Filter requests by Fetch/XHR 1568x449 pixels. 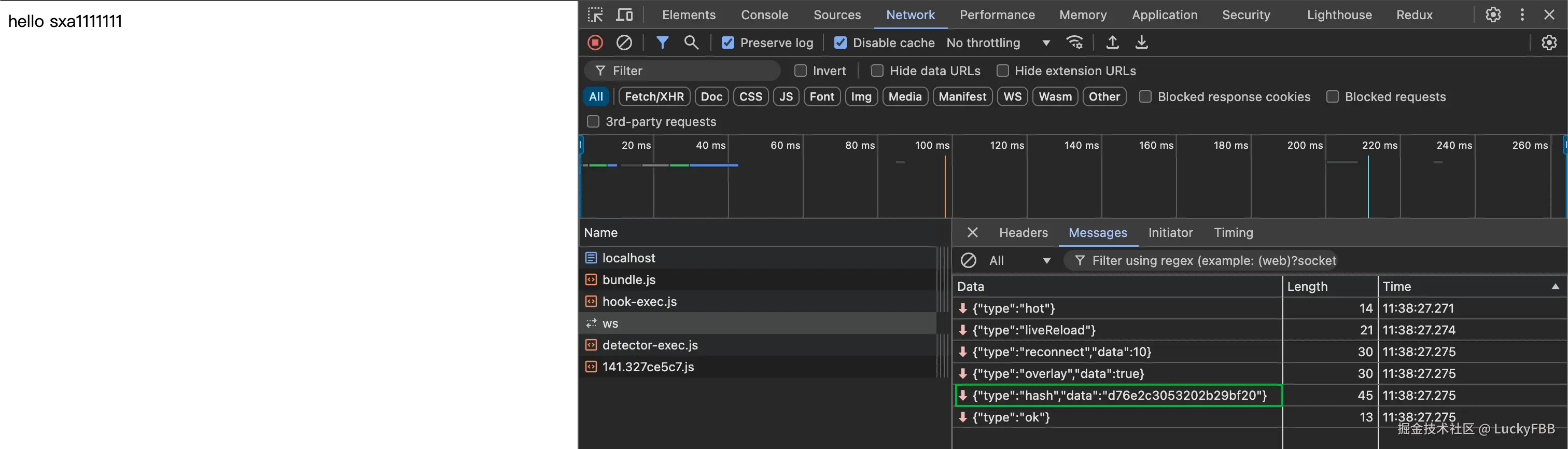point(654,97)
